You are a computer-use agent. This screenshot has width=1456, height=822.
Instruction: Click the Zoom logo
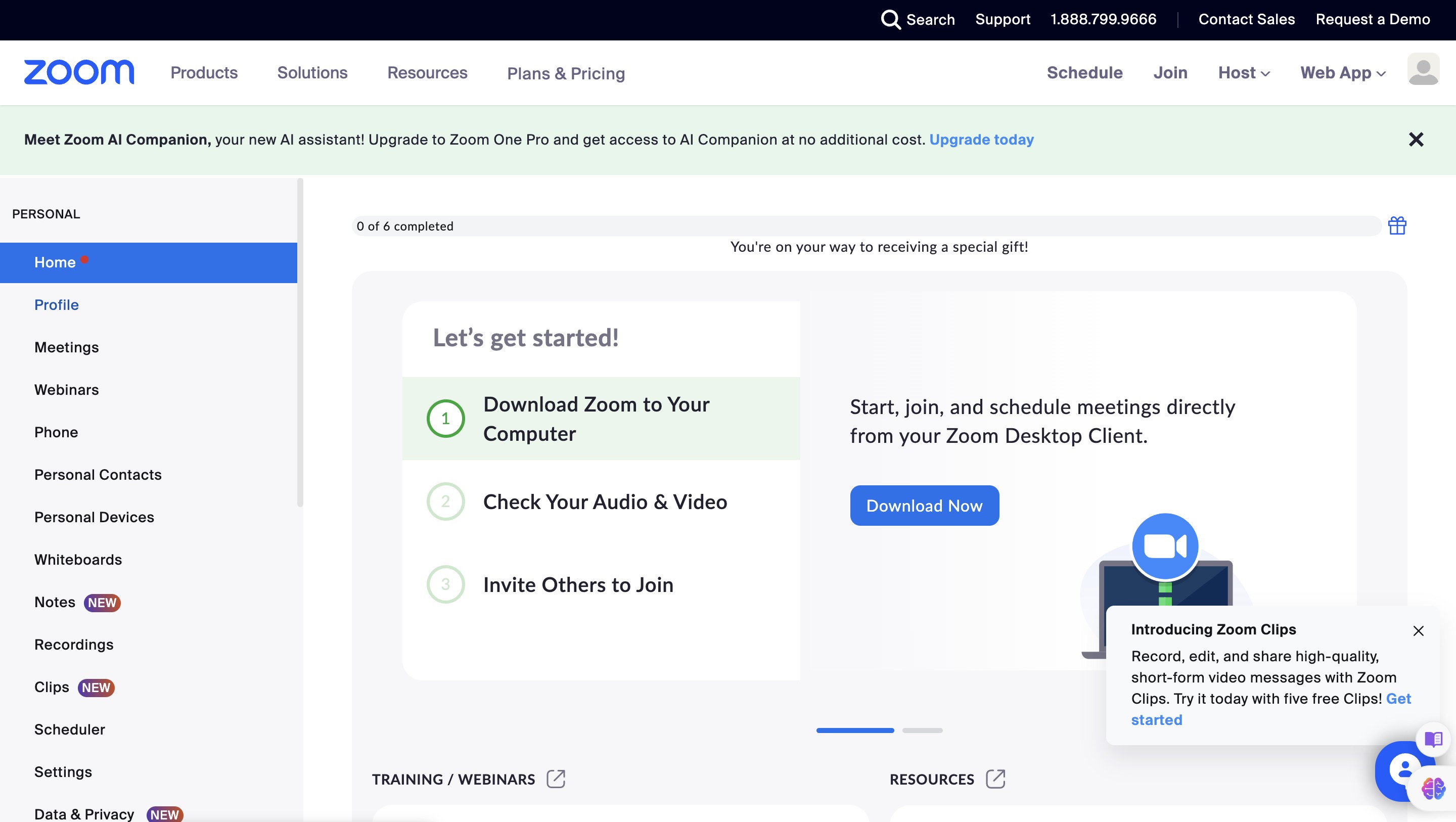click(79, 72)
